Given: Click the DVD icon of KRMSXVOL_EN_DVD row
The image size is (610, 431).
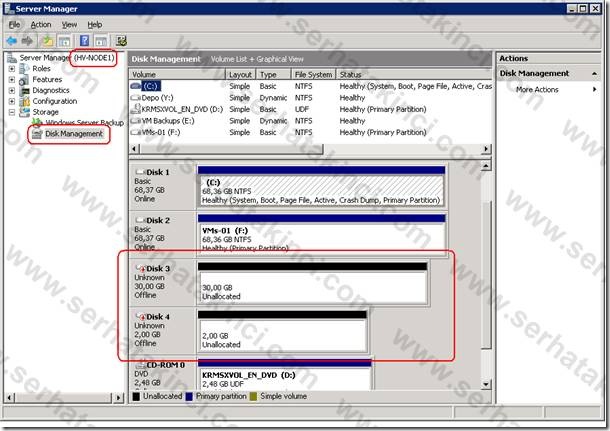Looking at the screenshot, I should [136, 109].
